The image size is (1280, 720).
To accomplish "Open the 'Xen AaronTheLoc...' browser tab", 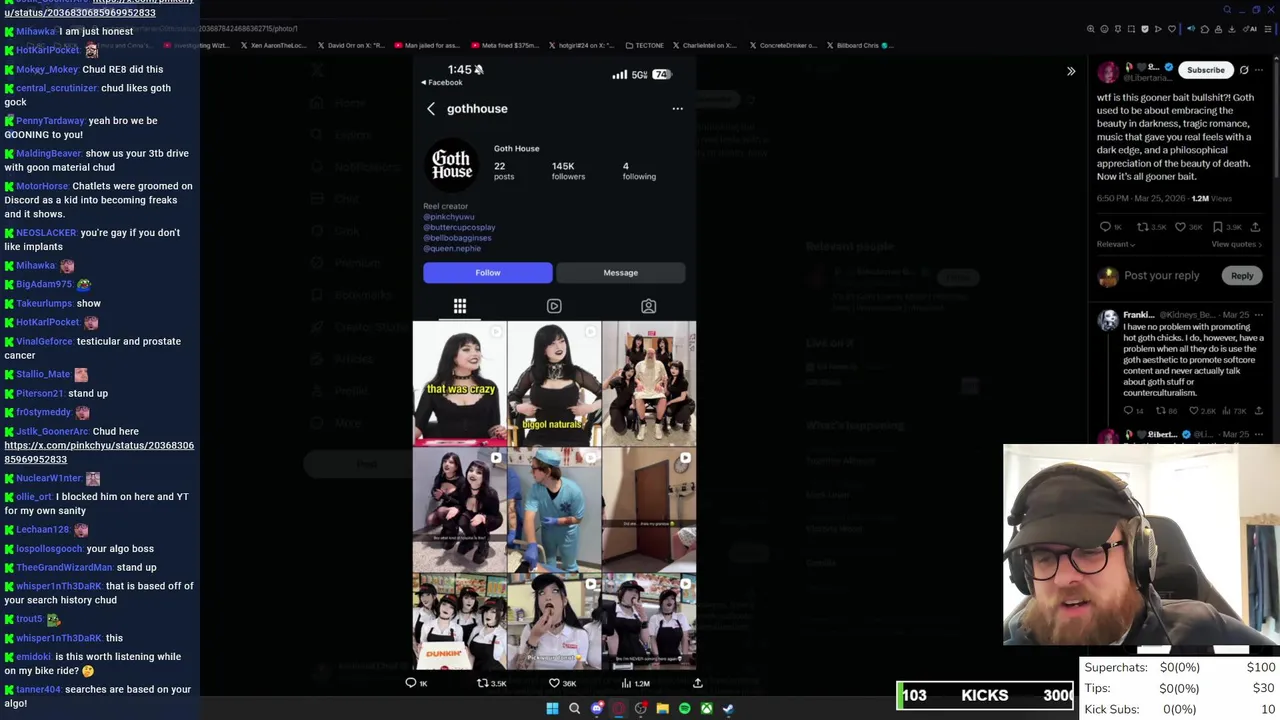I will tap(273, 45).
